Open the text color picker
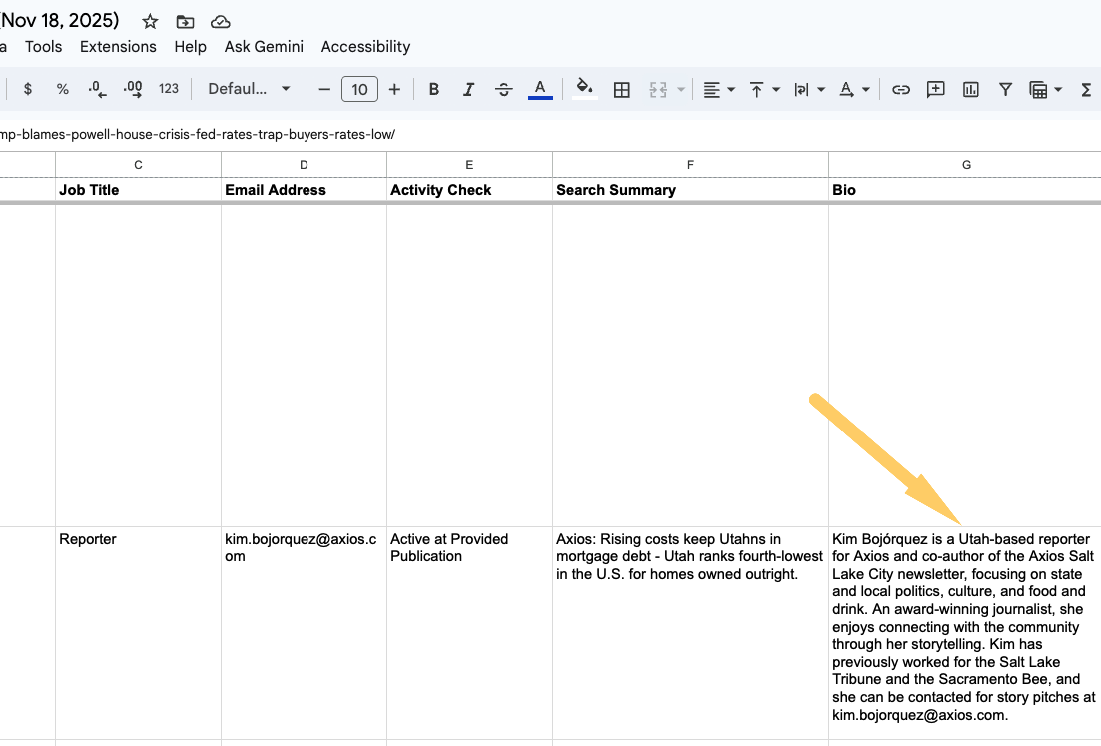1101x746 pixels. [x=540, y=90]
